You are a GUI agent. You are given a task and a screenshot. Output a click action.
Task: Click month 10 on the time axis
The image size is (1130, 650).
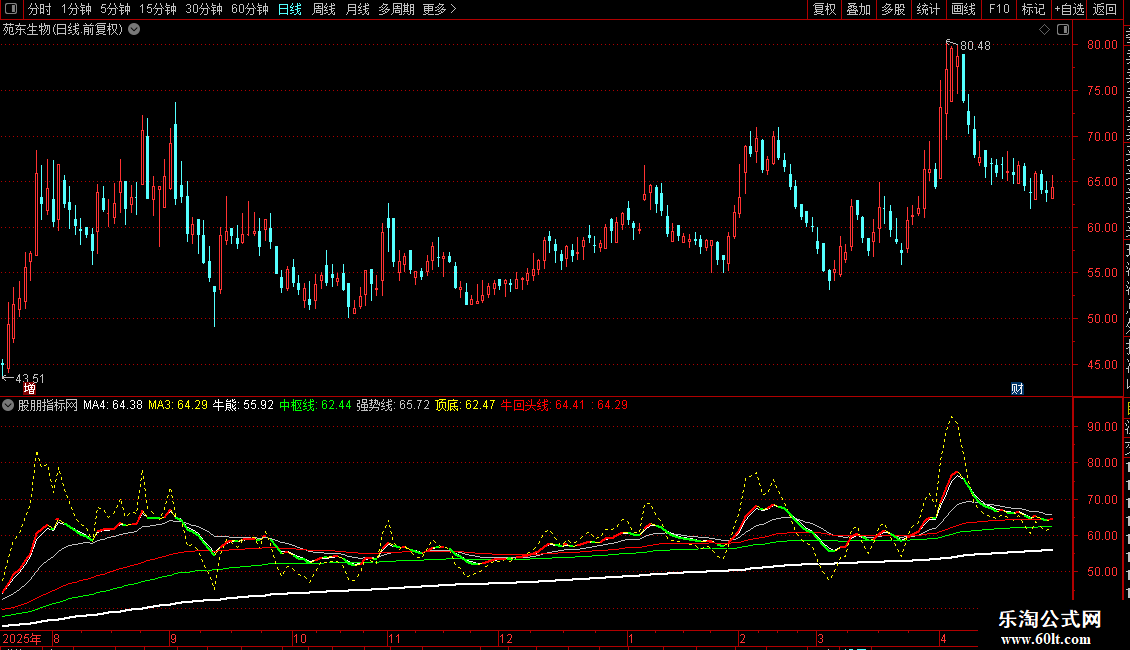300,638
